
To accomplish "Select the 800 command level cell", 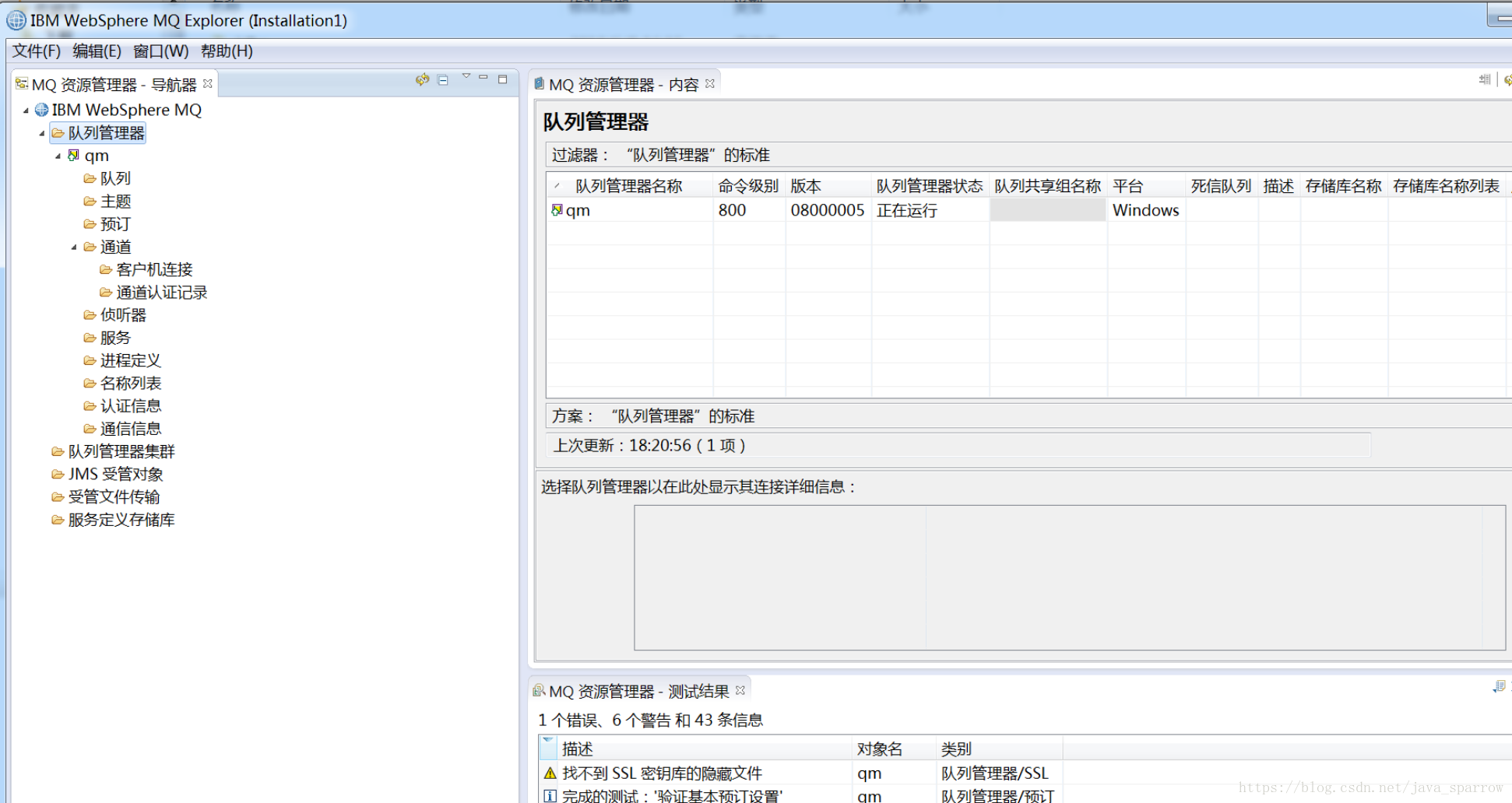I will point(748,210).
